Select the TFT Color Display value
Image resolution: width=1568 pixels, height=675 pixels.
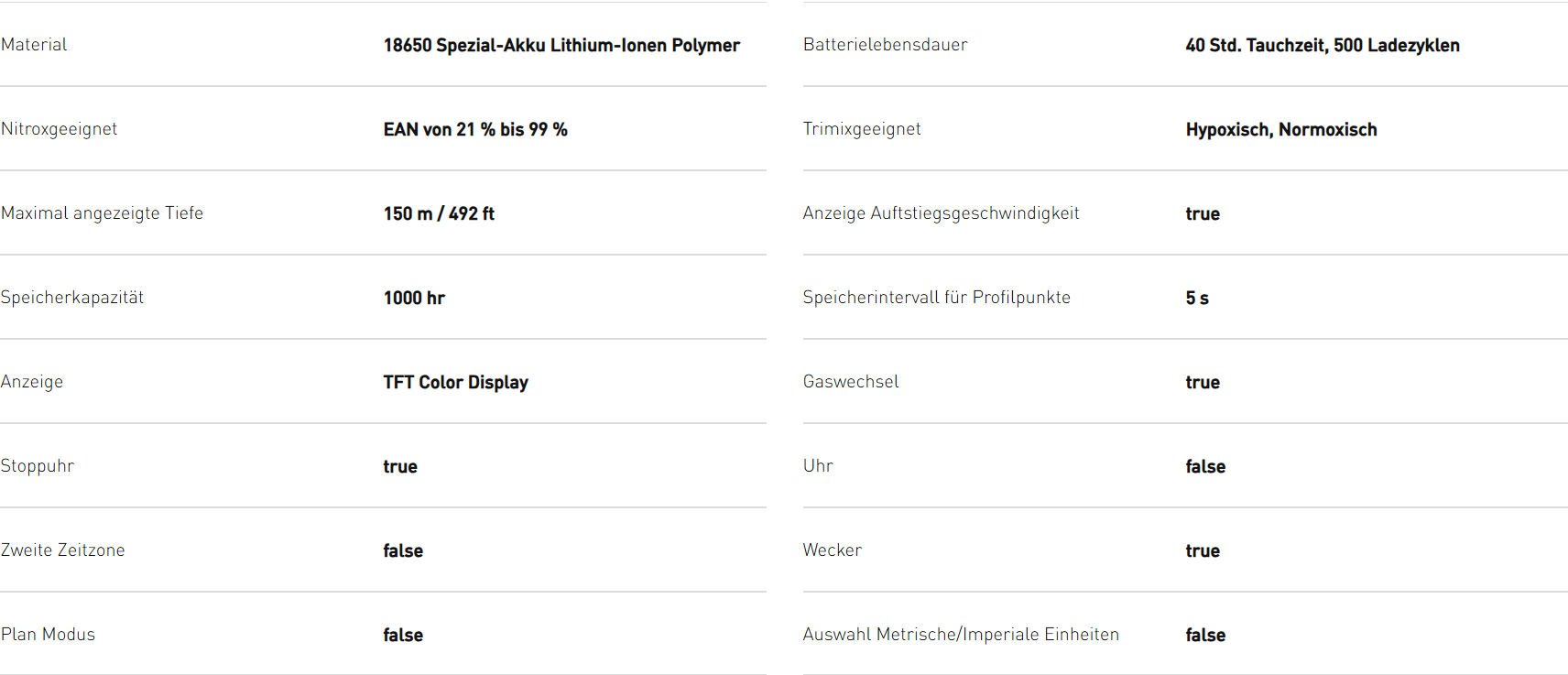455,383
